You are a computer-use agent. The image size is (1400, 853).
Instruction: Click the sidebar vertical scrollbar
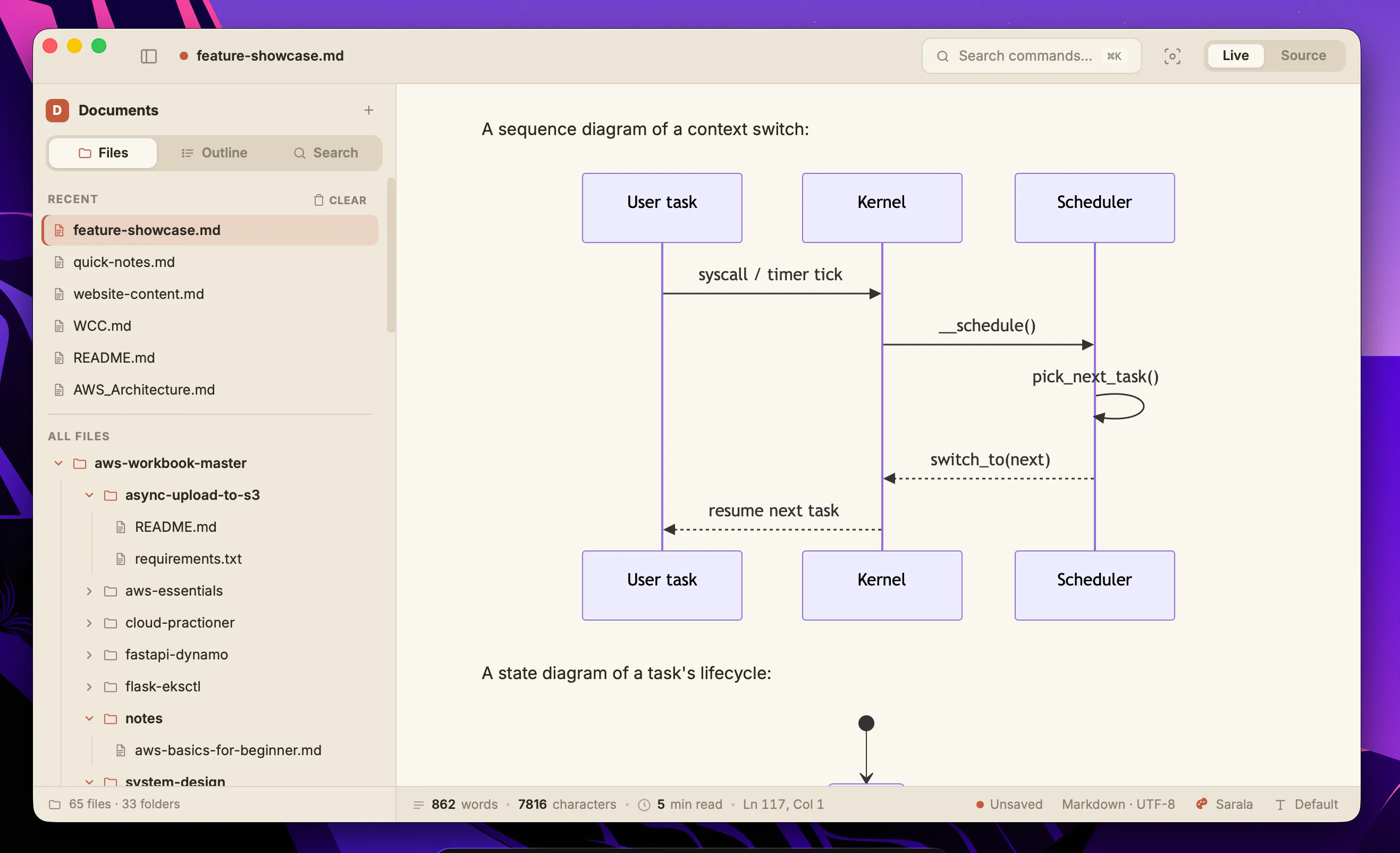[x=391, y=255]
